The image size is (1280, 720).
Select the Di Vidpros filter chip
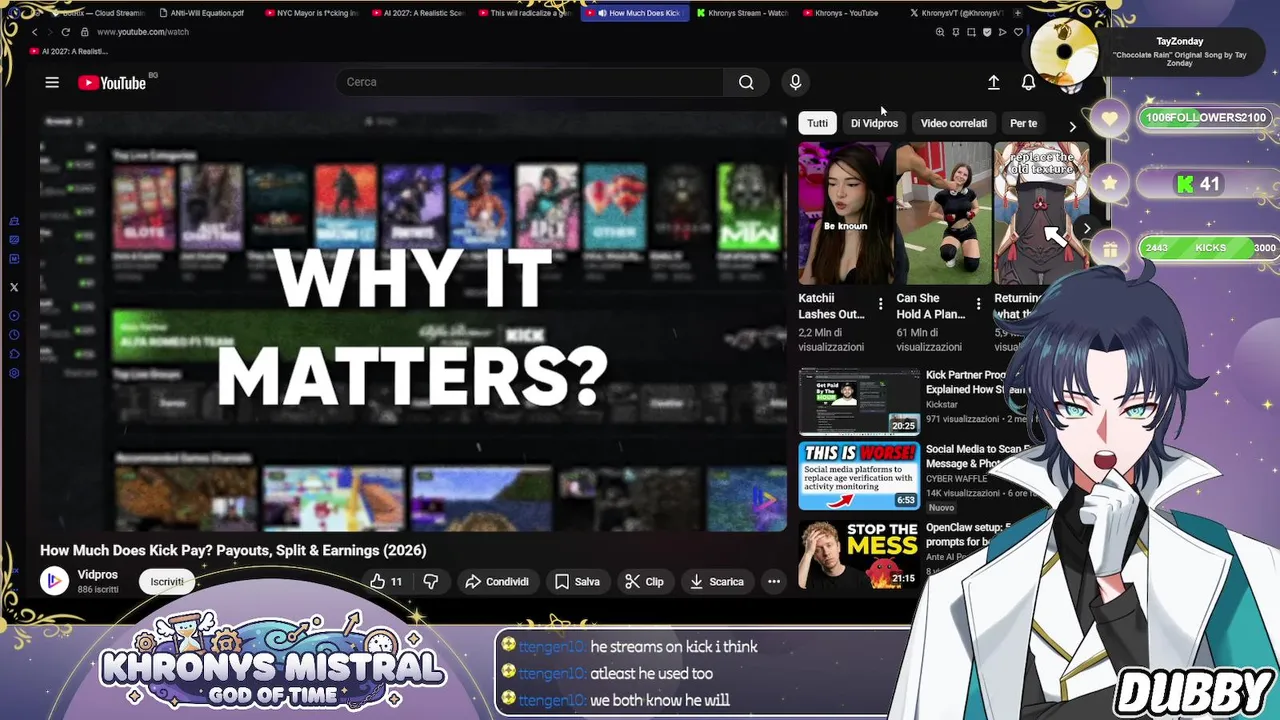pos(874,123)
